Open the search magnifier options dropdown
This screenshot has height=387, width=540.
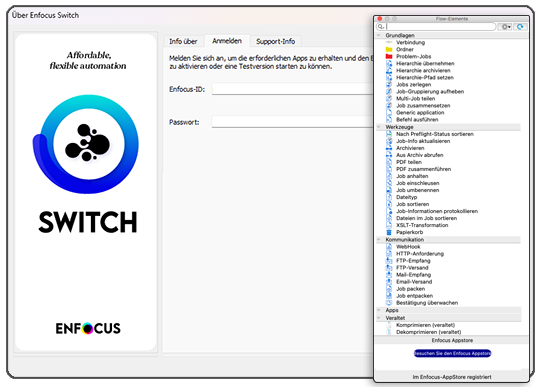[x=381, y=27]
